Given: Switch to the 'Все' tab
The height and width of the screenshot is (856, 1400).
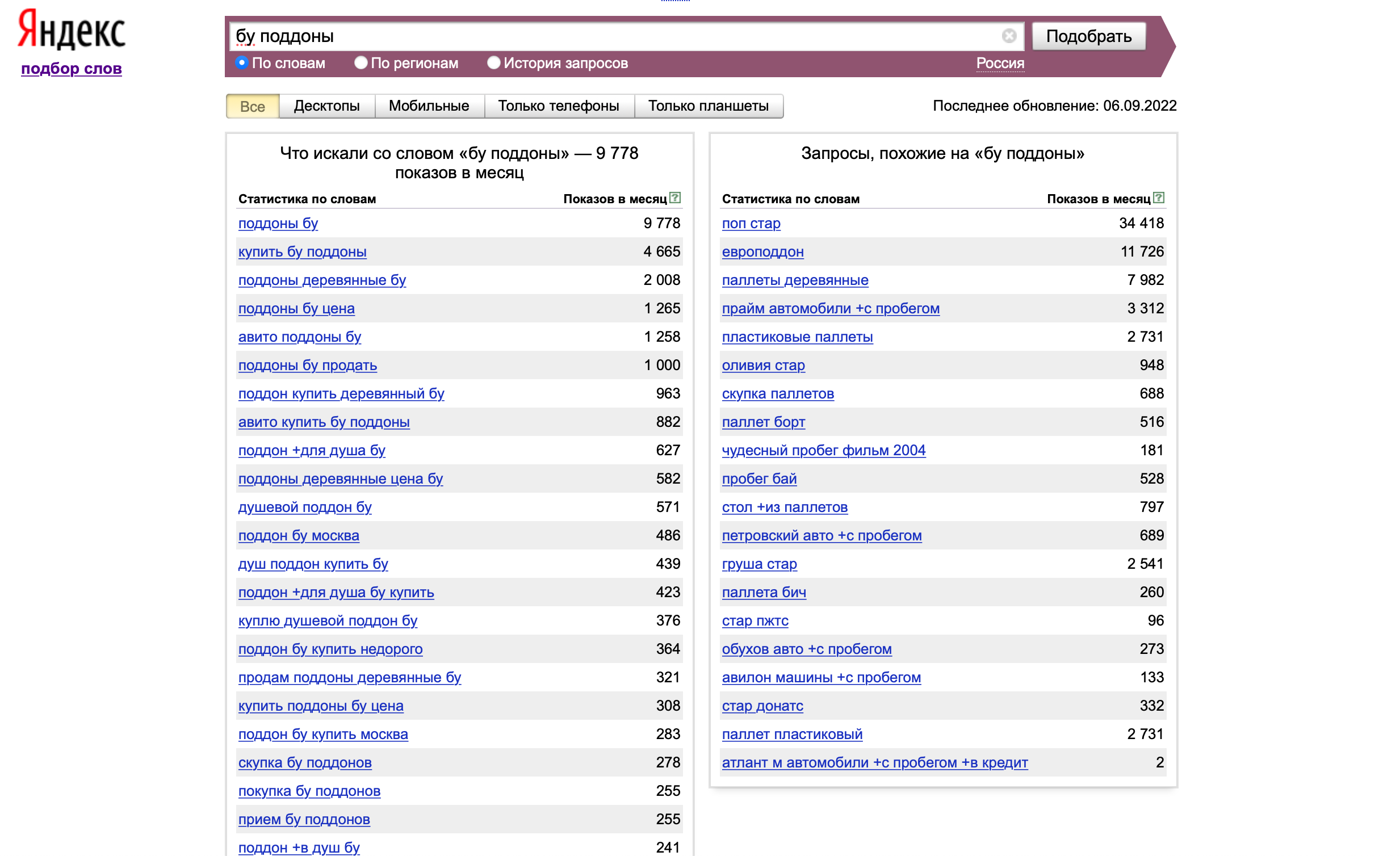Looking at the screenshot, I should click(x=252, y=106).
